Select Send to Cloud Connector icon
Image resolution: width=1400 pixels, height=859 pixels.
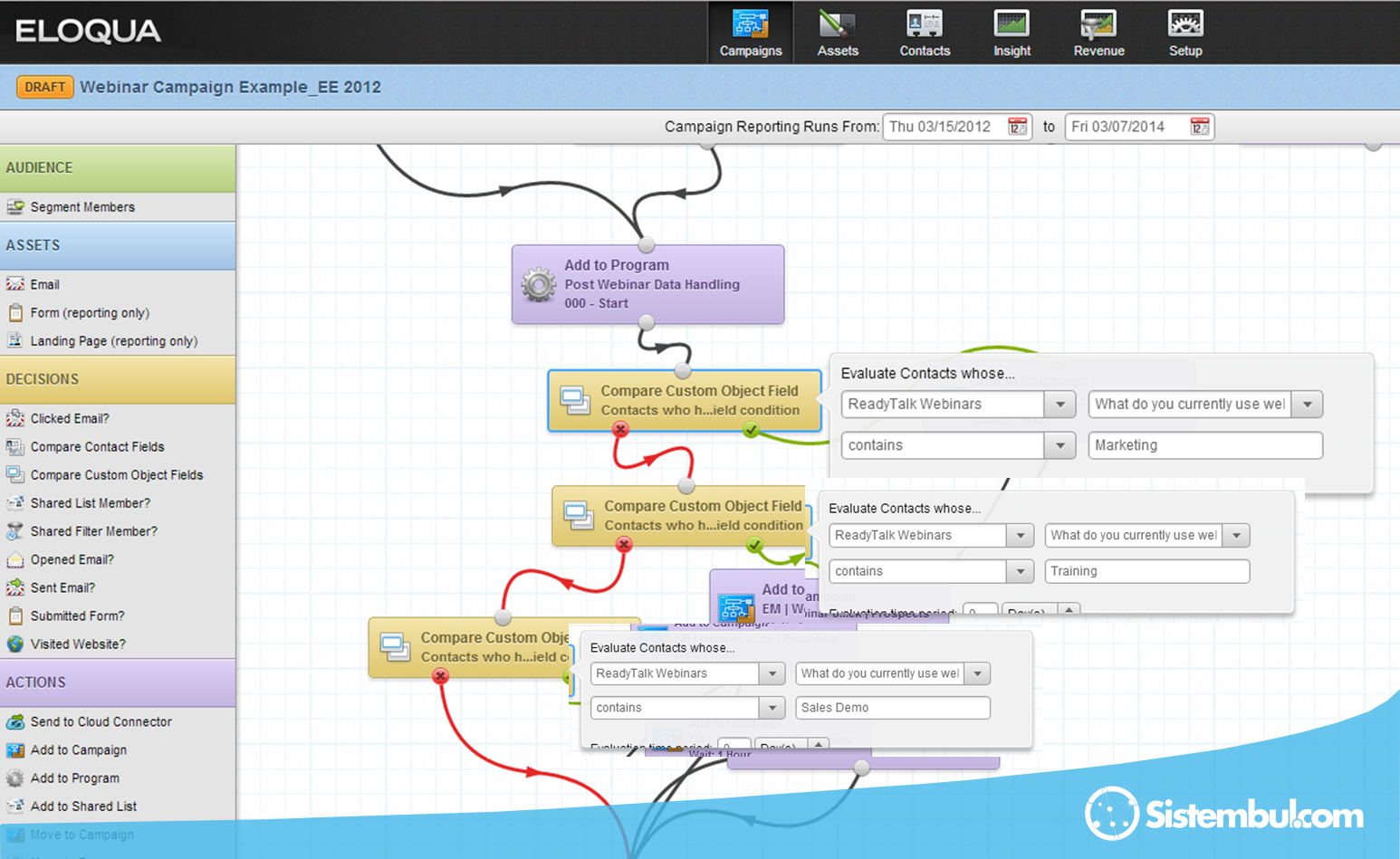coord(15,721)
